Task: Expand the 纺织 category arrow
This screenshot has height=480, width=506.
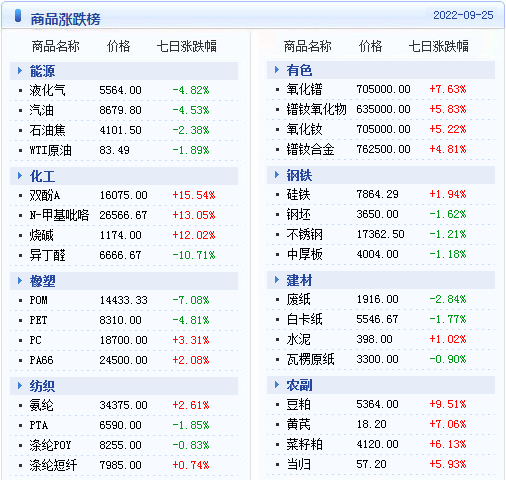Action: (20, 386)
